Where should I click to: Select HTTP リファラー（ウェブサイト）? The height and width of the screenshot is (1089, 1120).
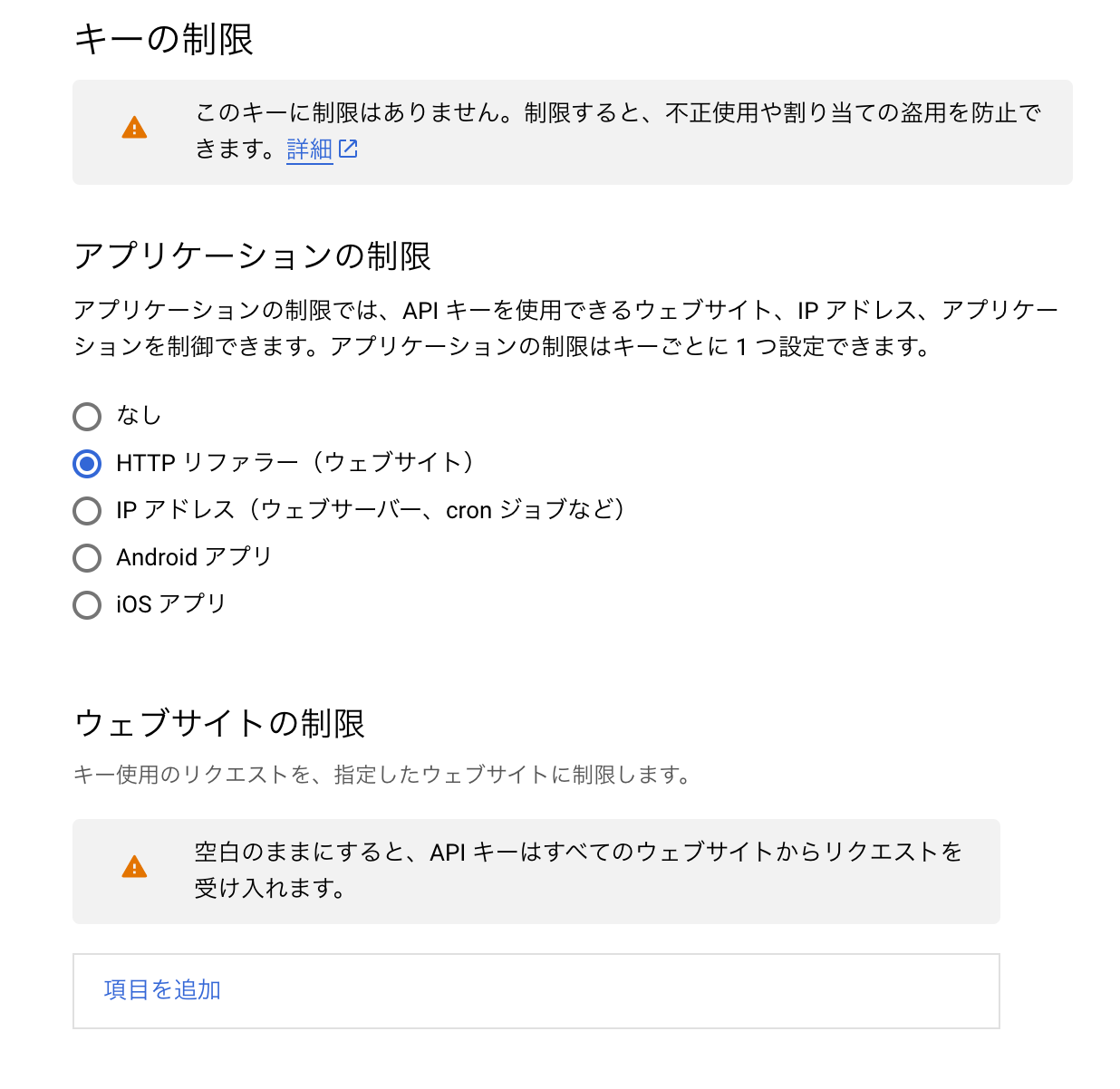point(87,464)
